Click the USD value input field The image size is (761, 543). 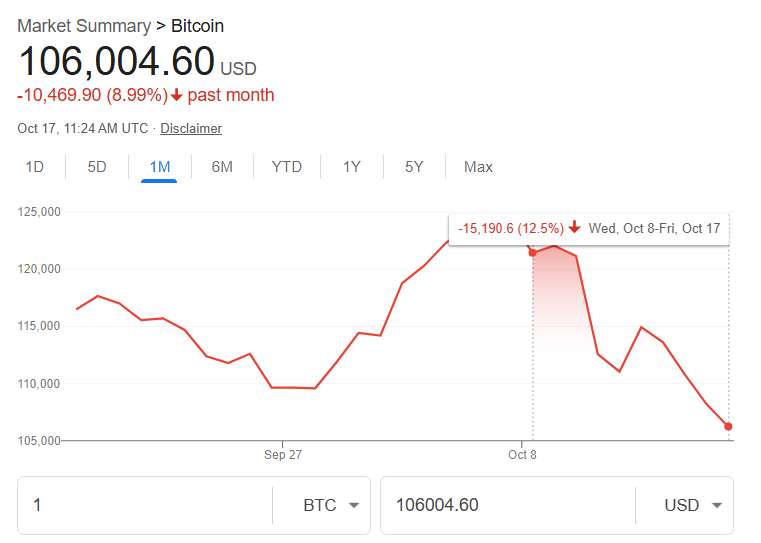[x=505, y=505]
